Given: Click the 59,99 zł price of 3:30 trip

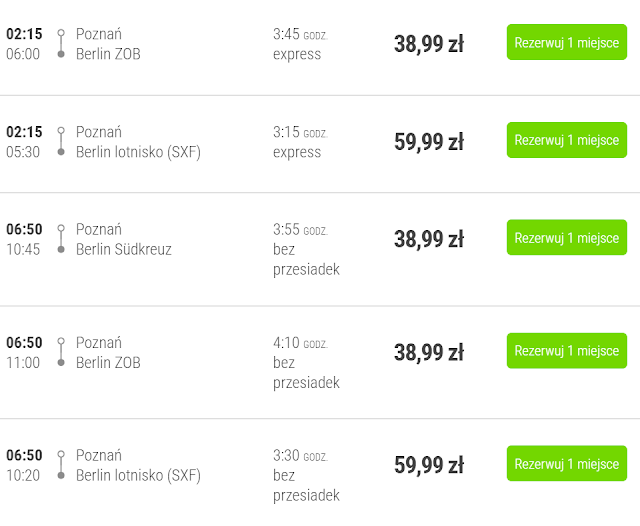Looking at the screenshot, I should 428,465.
